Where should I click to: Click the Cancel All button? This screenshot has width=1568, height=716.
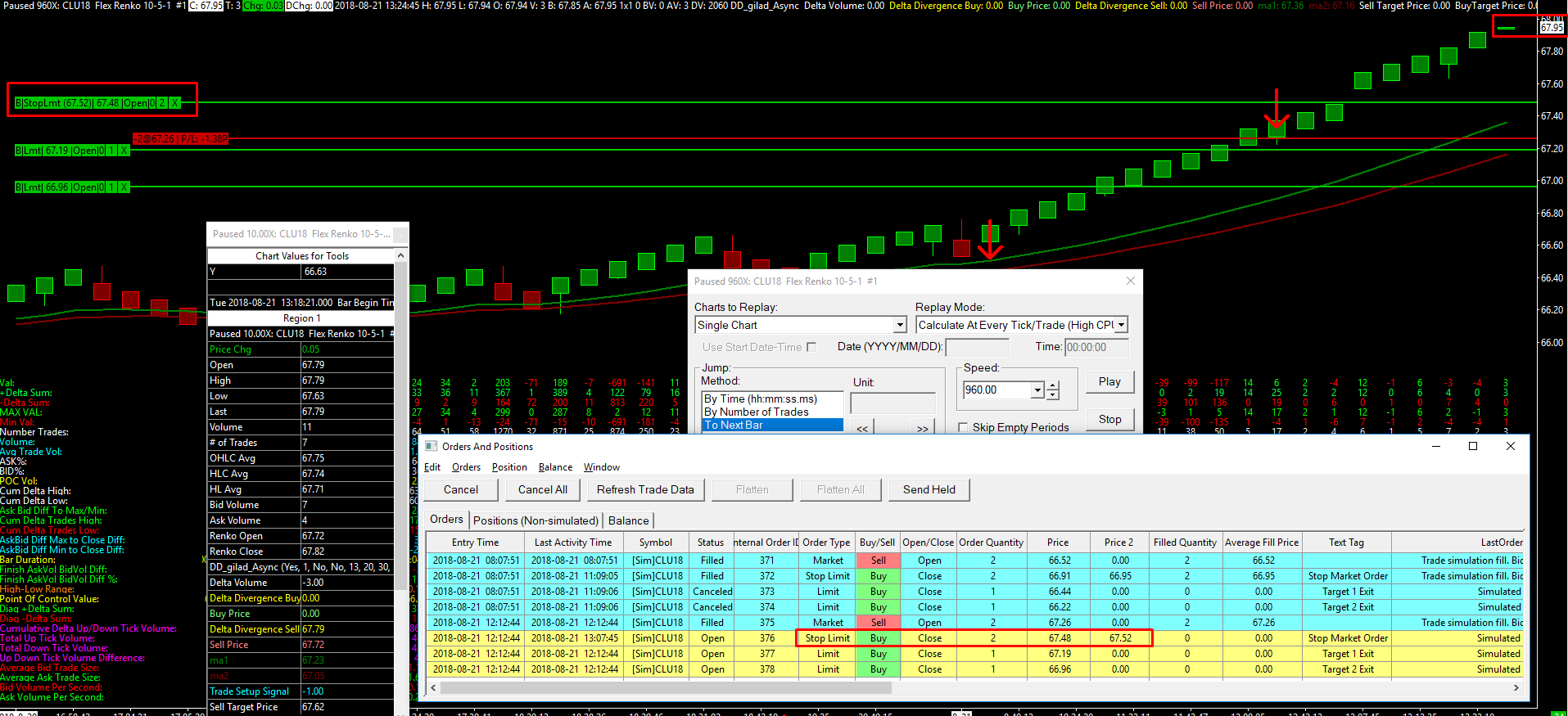(x=542, y=489)
